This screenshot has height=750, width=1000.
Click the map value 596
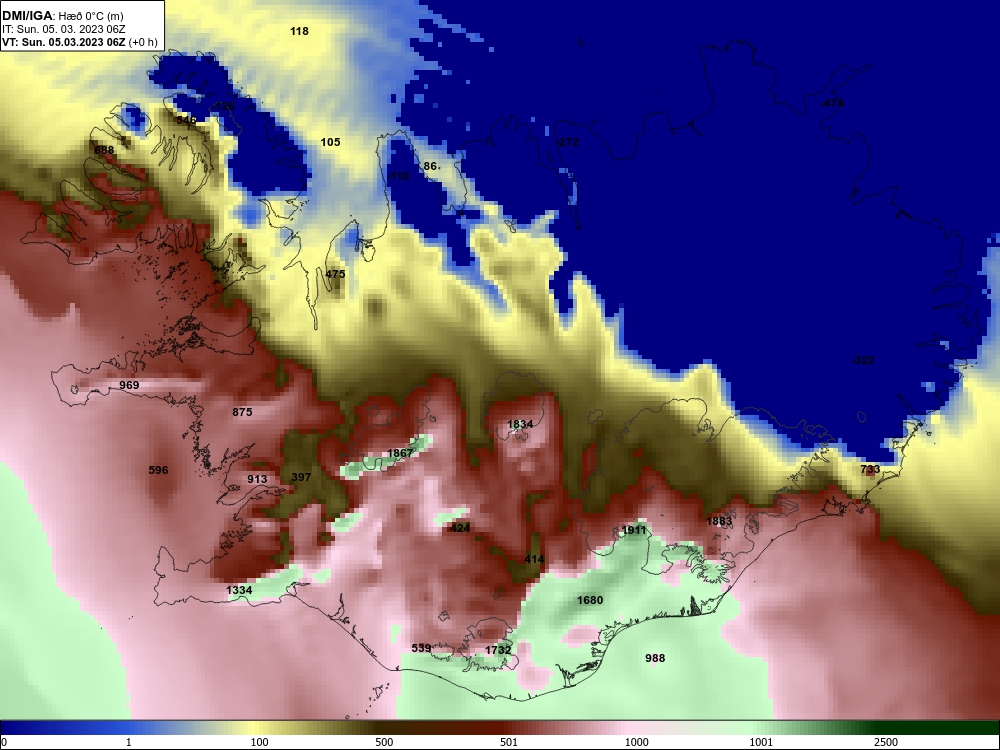coord(158,471)
